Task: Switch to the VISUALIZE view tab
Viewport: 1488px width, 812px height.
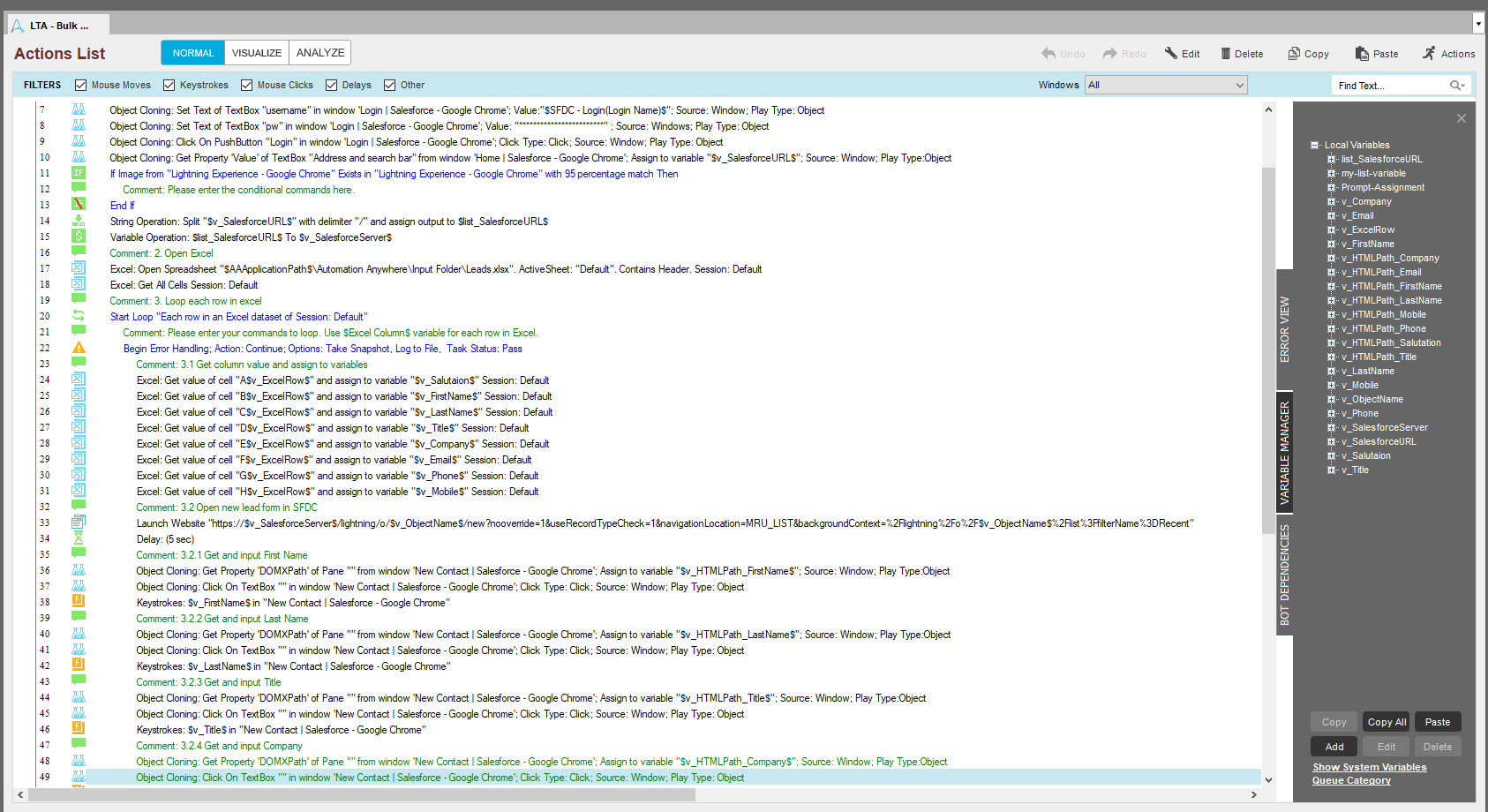Action: [256, 53]
